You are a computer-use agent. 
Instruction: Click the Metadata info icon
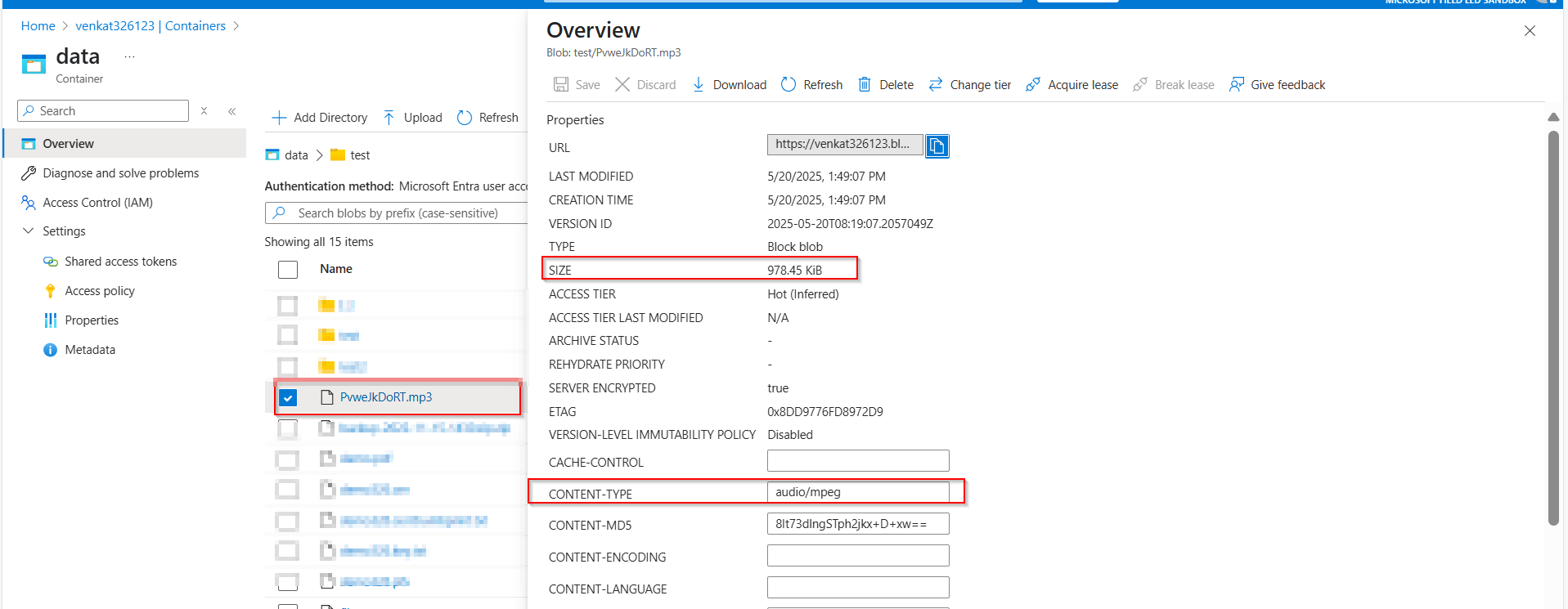pyautogui.click(x=51, y=350)
